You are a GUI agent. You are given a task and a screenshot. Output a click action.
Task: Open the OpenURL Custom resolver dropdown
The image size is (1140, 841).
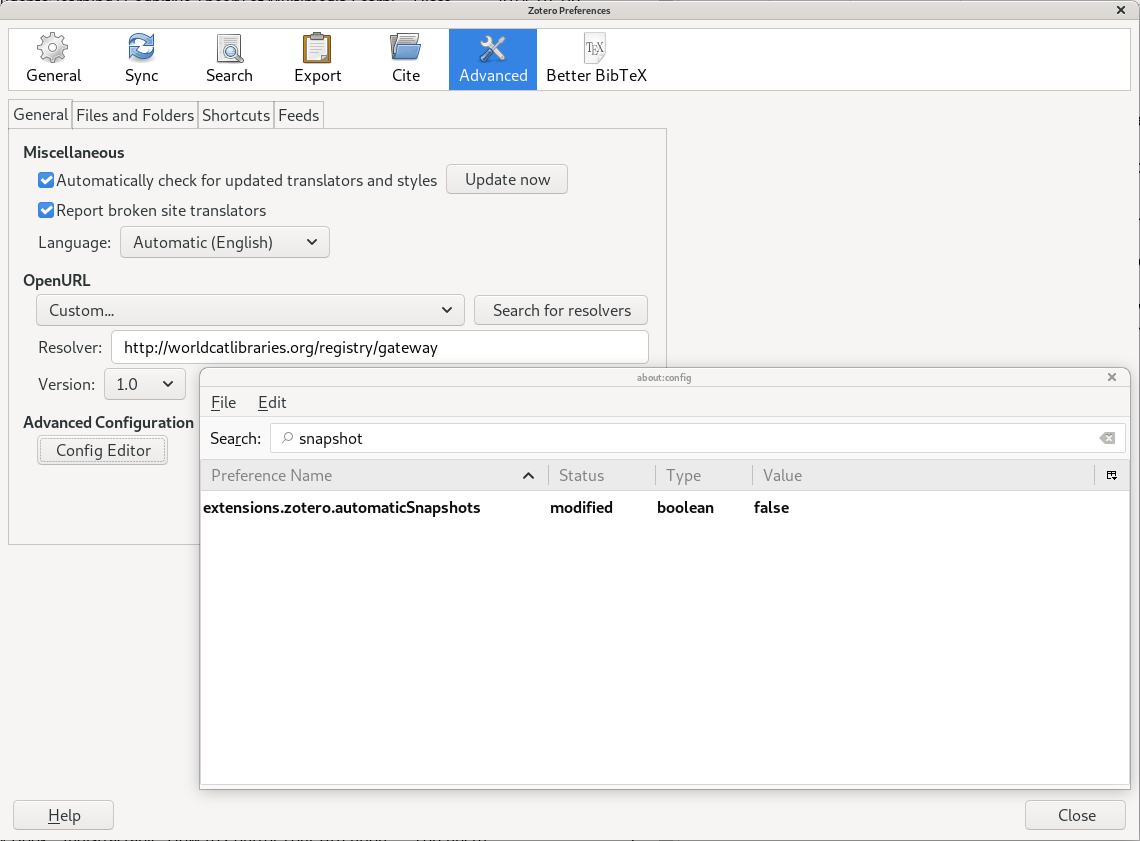point(250,310)
